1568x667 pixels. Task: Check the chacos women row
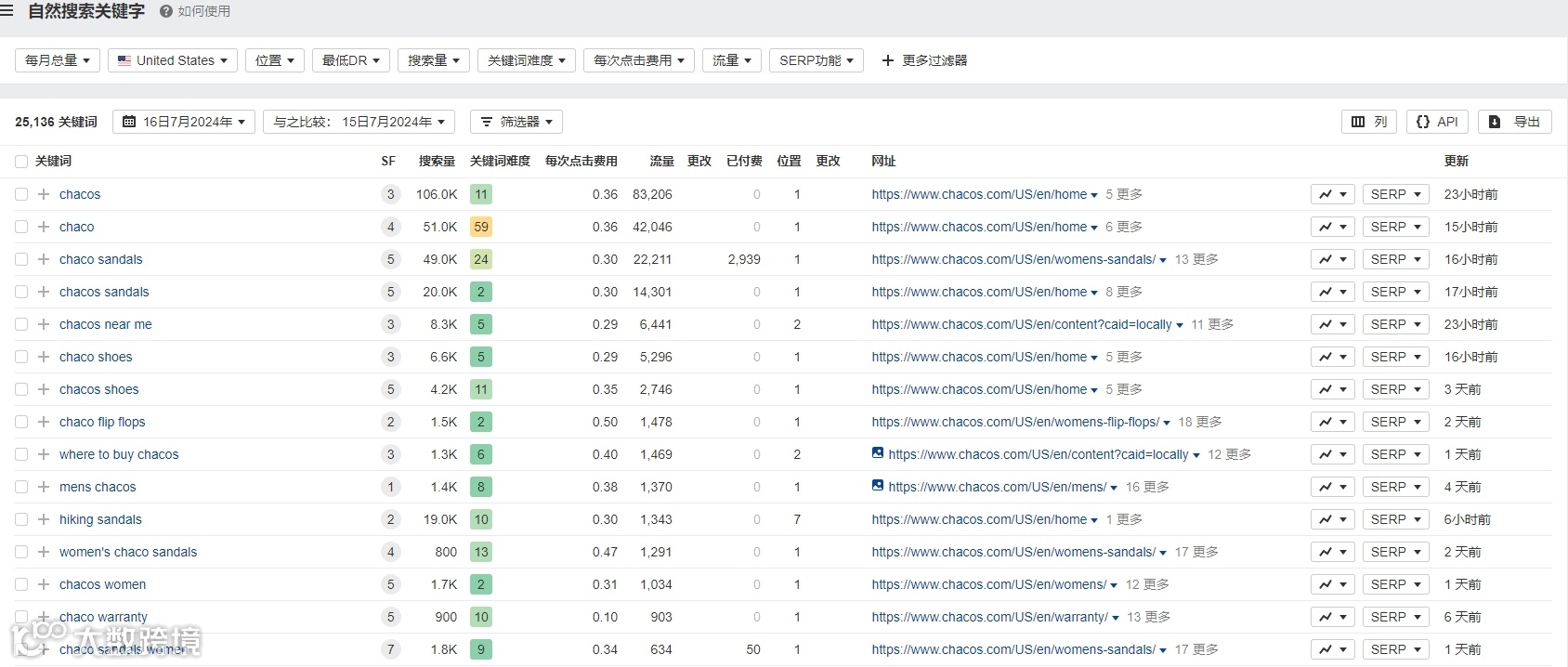tap(21, 584)
